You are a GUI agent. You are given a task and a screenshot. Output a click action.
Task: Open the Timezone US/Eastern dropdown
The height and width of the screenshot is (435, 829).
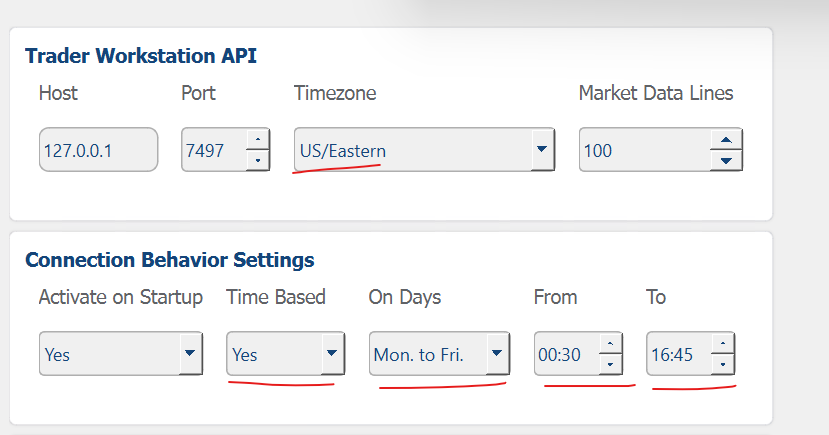click(542, 150)
